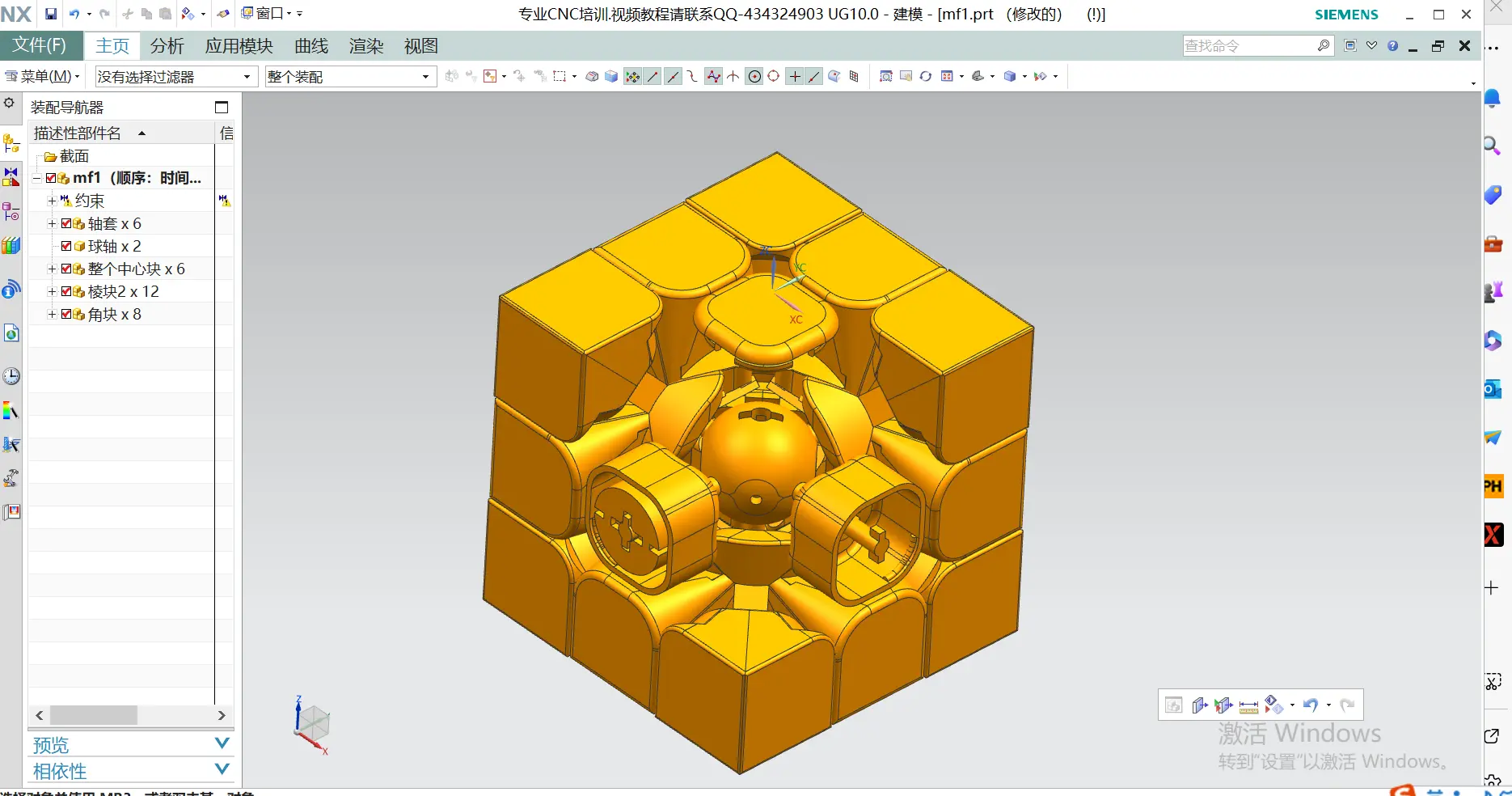The width and height of the screenshot is (1512, 796).
Task: Click the Undo arrow icon
Action: pos(74,14)
